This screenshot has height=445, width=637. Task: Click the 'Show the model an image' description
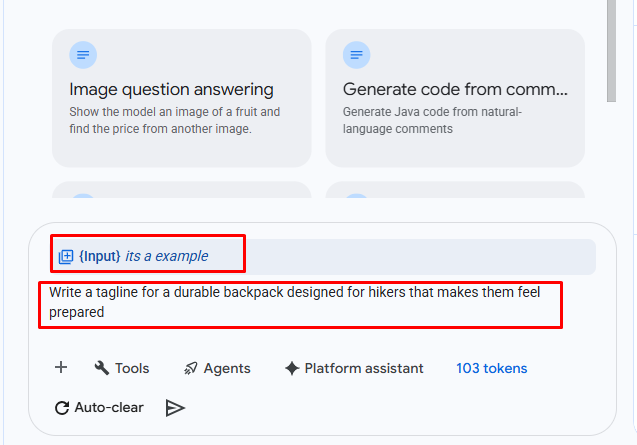[x=175, y=120]
